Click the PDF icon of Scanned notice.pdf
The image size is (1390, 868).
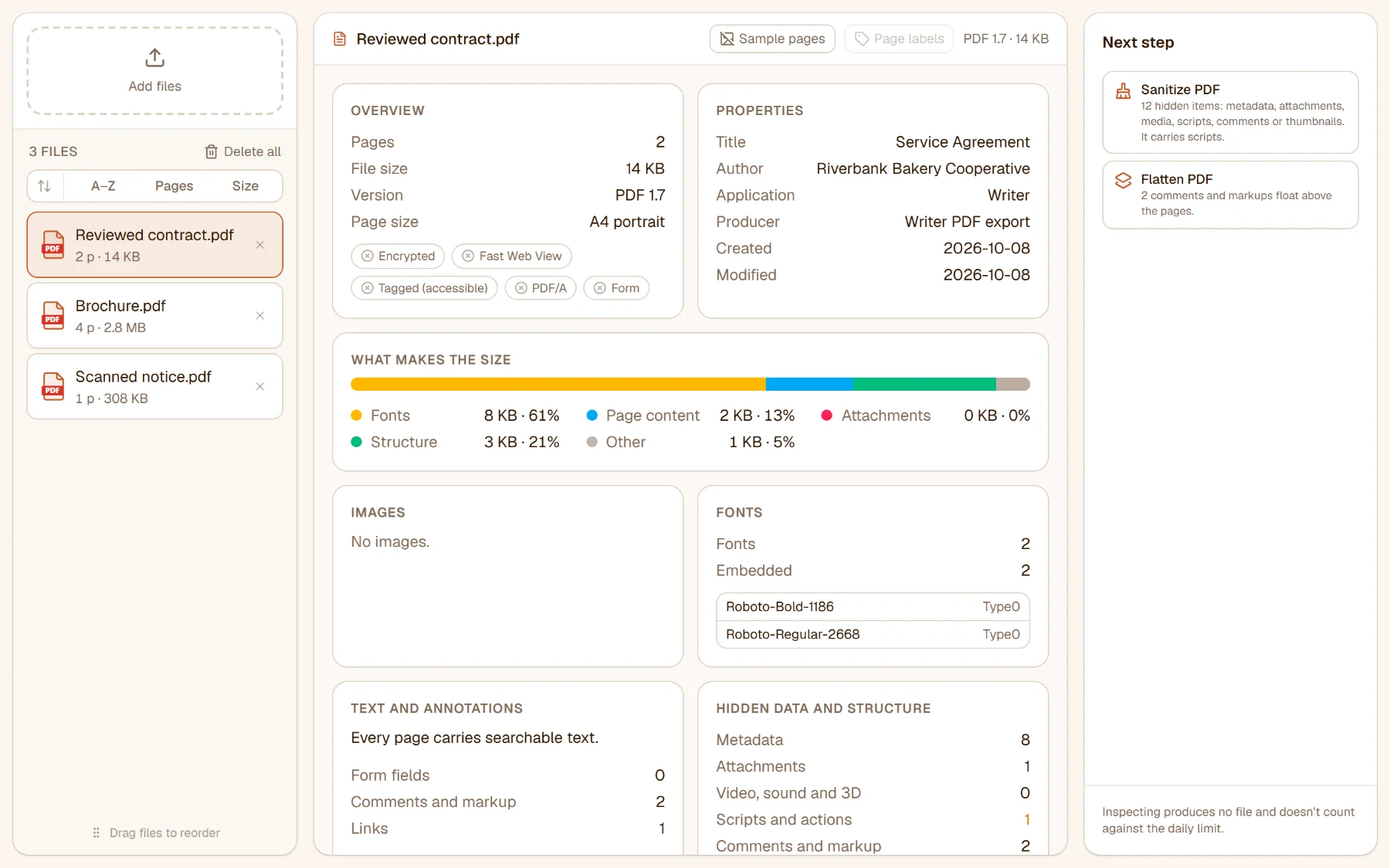(x=53, y=387)
